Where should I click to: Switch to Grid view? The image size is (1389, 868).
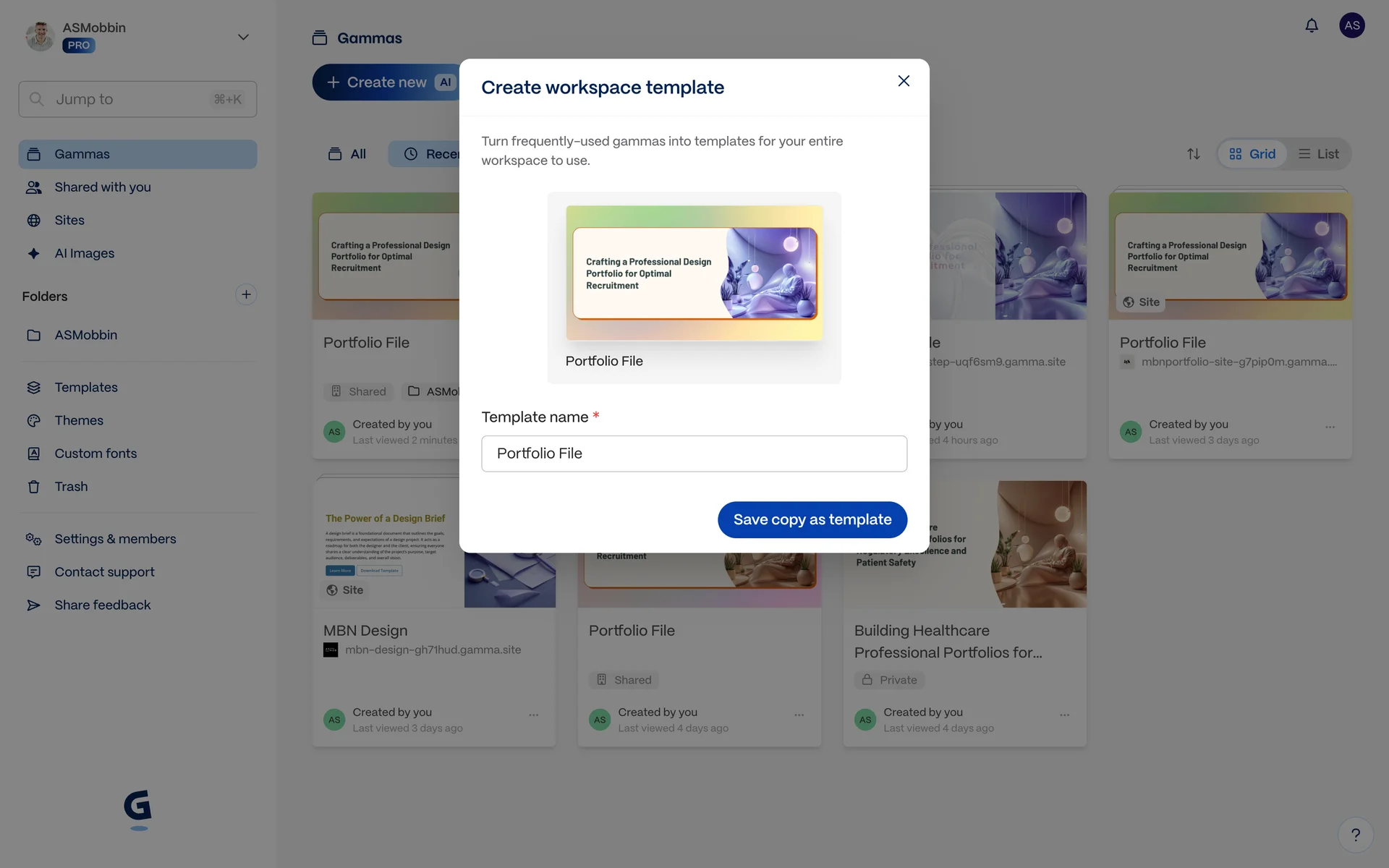point(1252,154)
